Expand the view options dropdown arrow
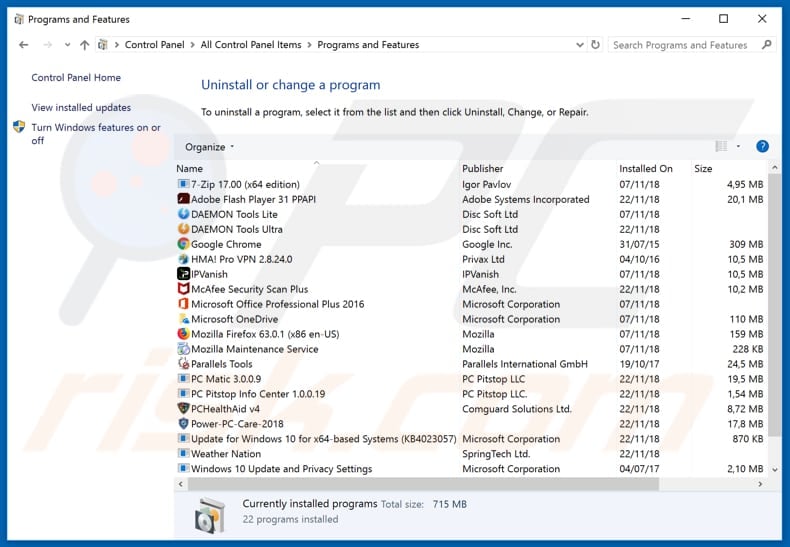Screen dimensions: 790x547 [x=739, y=147]
